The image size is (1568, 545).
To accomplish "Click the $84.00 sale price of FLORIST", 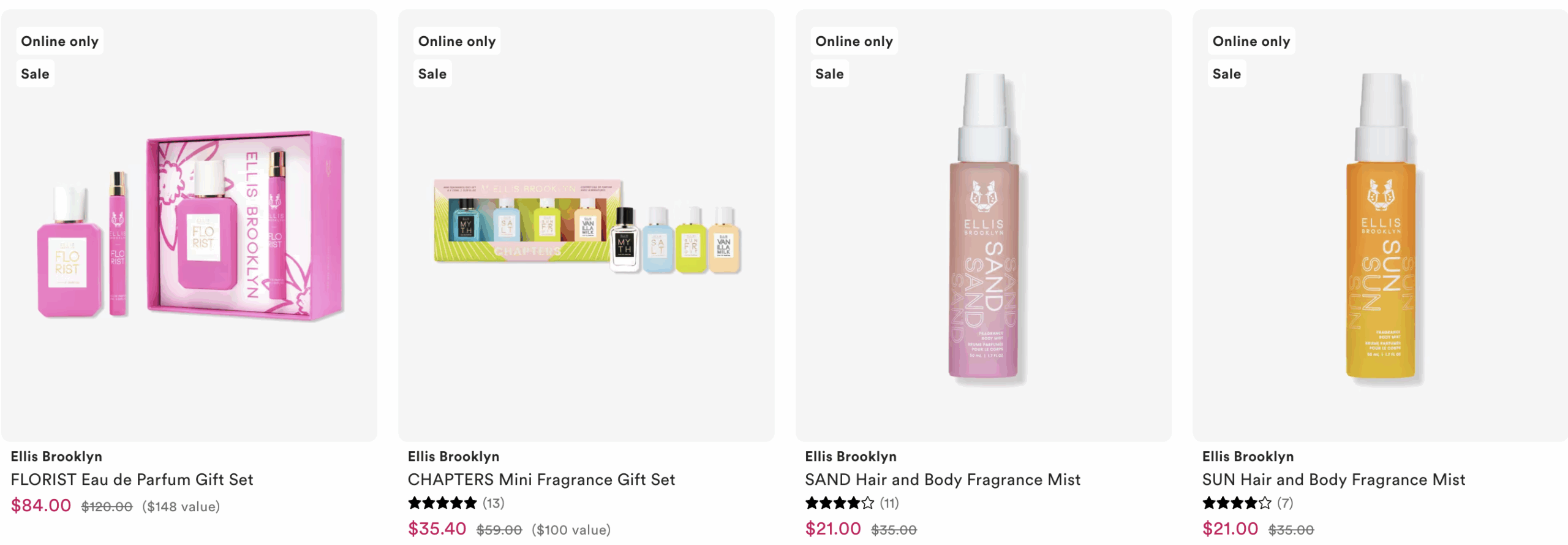I will (41, 506).
